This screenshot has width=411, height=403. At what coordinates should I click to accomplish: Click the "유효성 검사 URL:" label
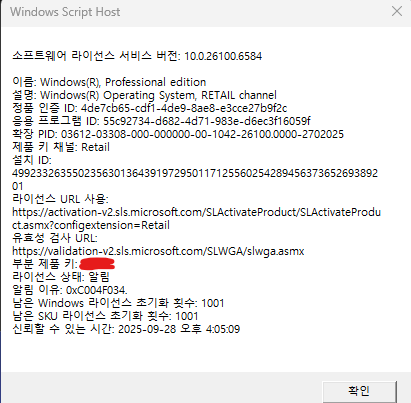click(55, 238)
